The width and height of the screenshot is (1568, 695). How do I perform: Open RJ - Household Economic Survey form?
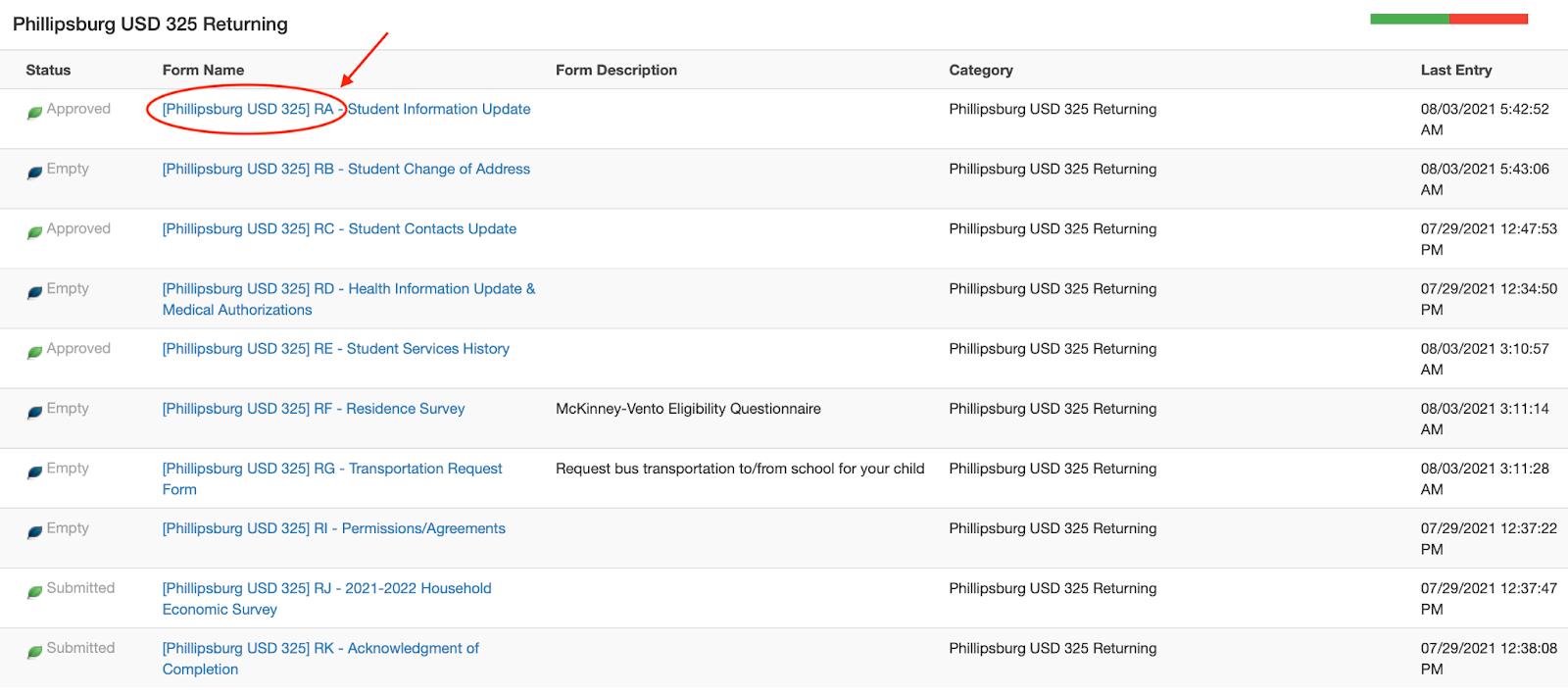coord(327,598)
